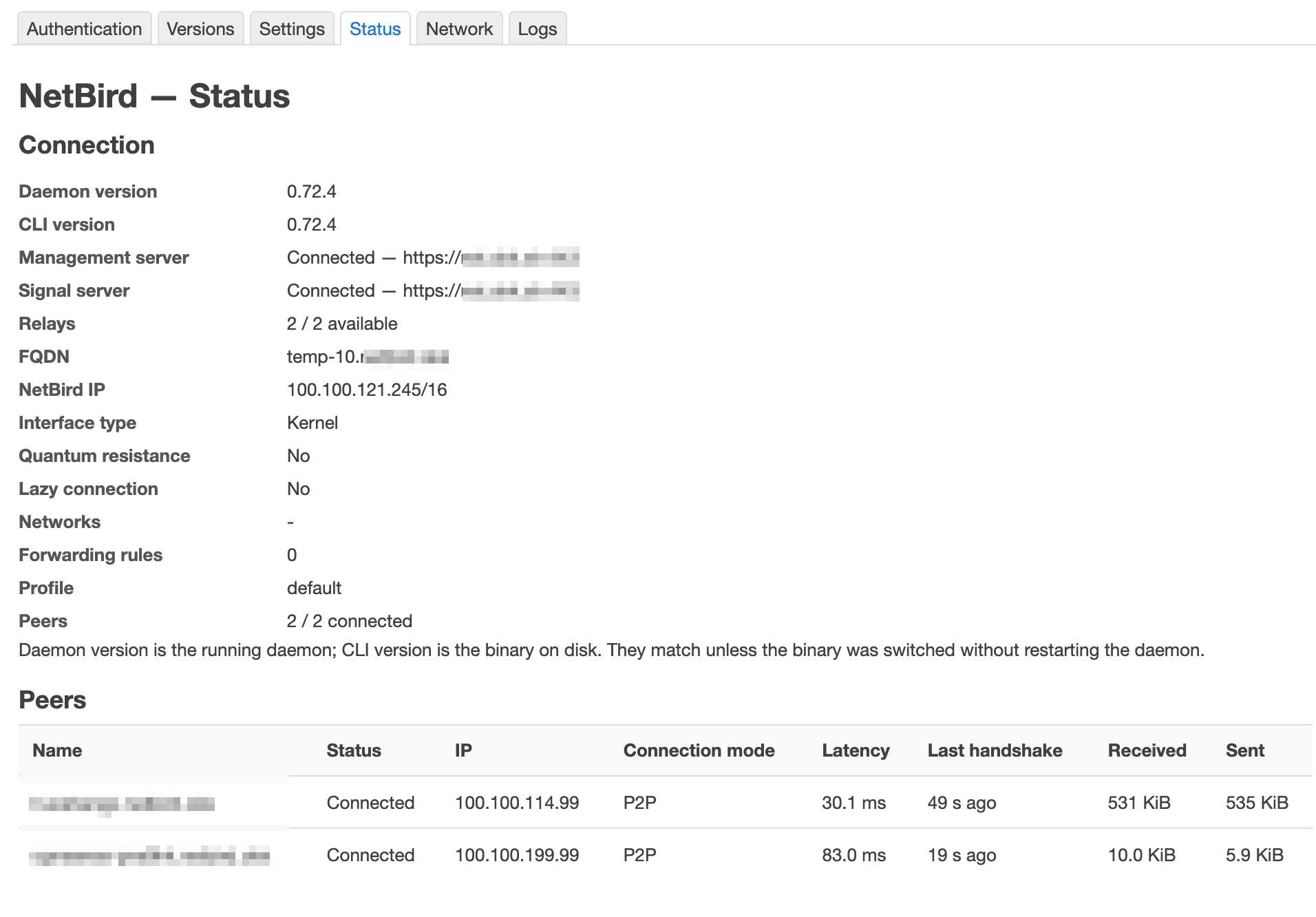The width and height of the screenshot is (1316, 917).
Task: Click the Latency column header
Action: click(x=856, y=750)
